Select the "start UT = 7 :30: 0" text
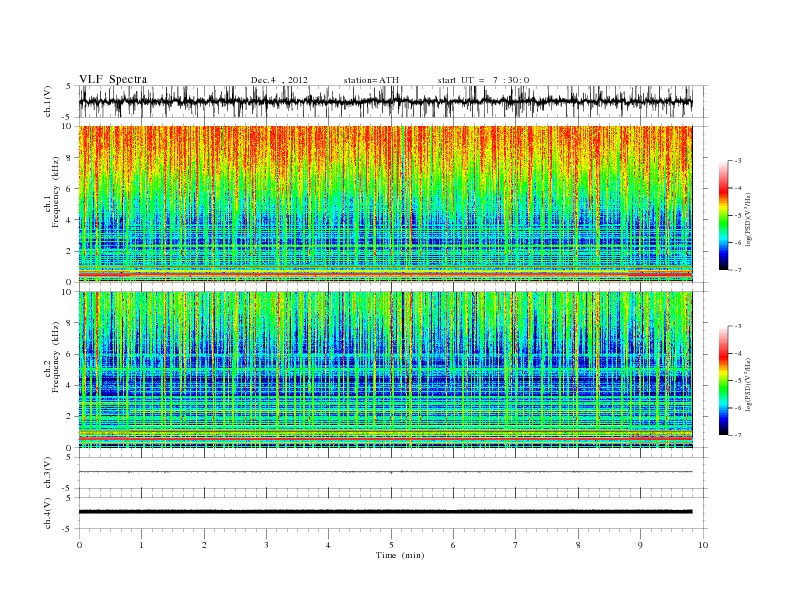Screen dimensions: 792x612 pyautogui.click(x=483, y=80)
